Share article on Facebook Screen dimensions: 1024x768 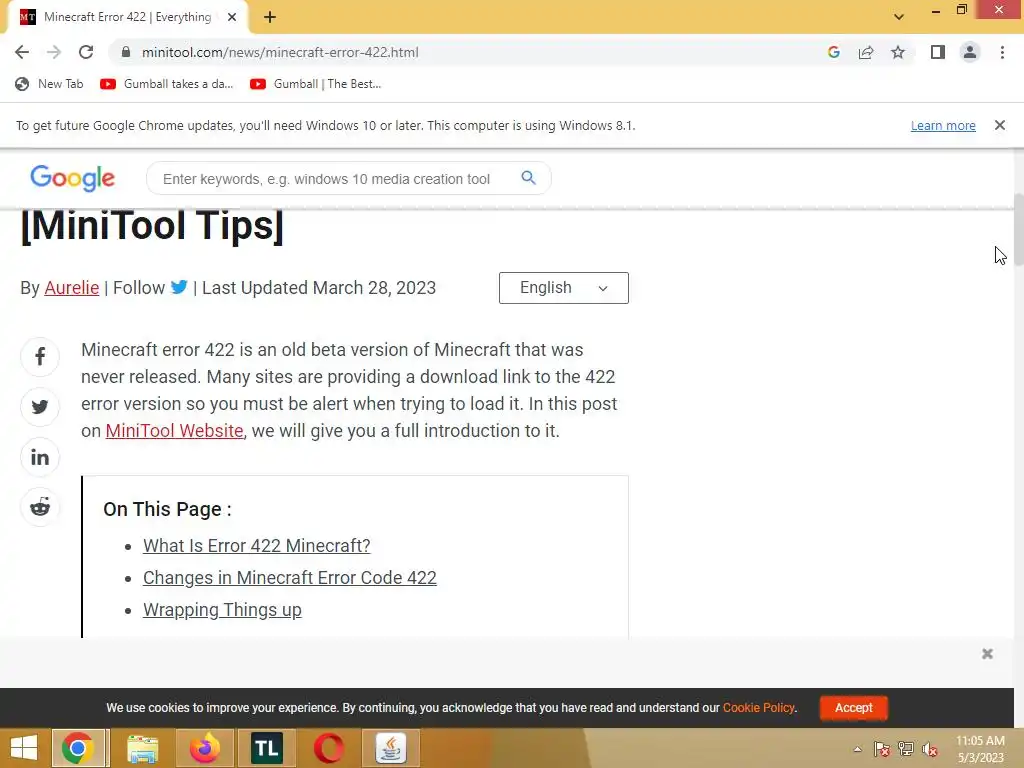tap(40, 357)
